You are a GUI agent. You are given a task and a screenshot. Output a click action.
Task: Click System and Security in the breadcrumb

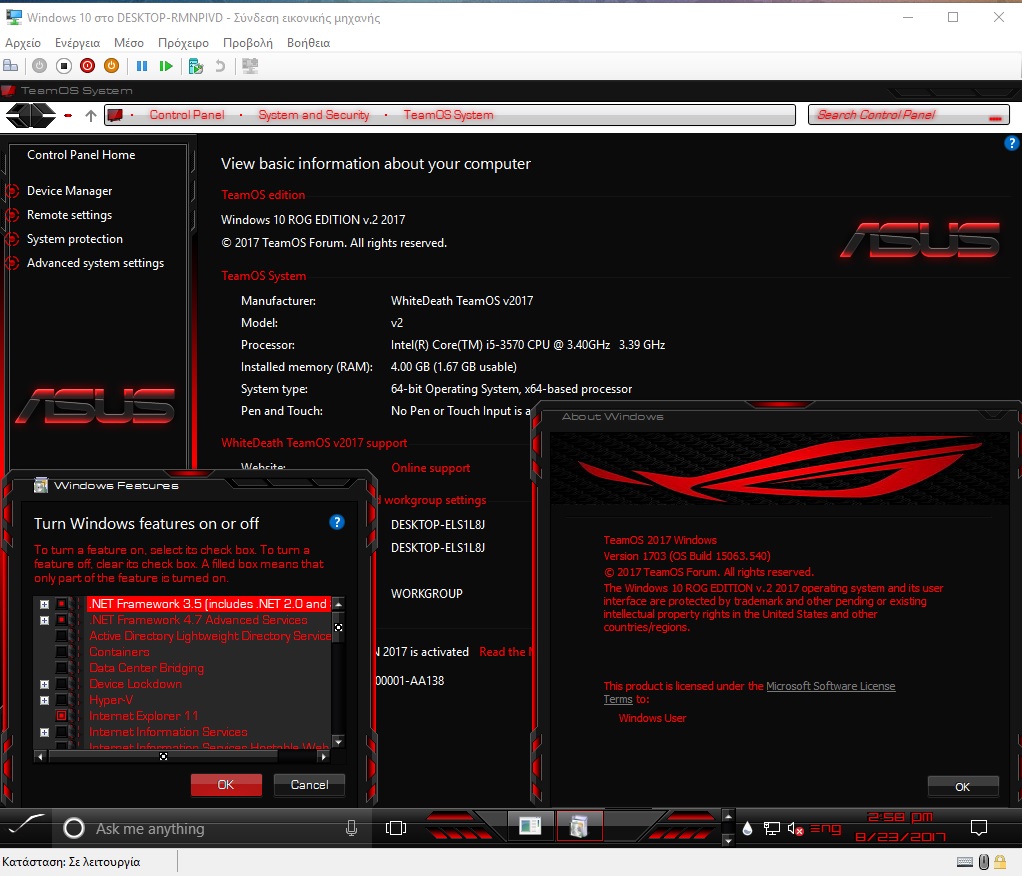[x=314, y=115]
